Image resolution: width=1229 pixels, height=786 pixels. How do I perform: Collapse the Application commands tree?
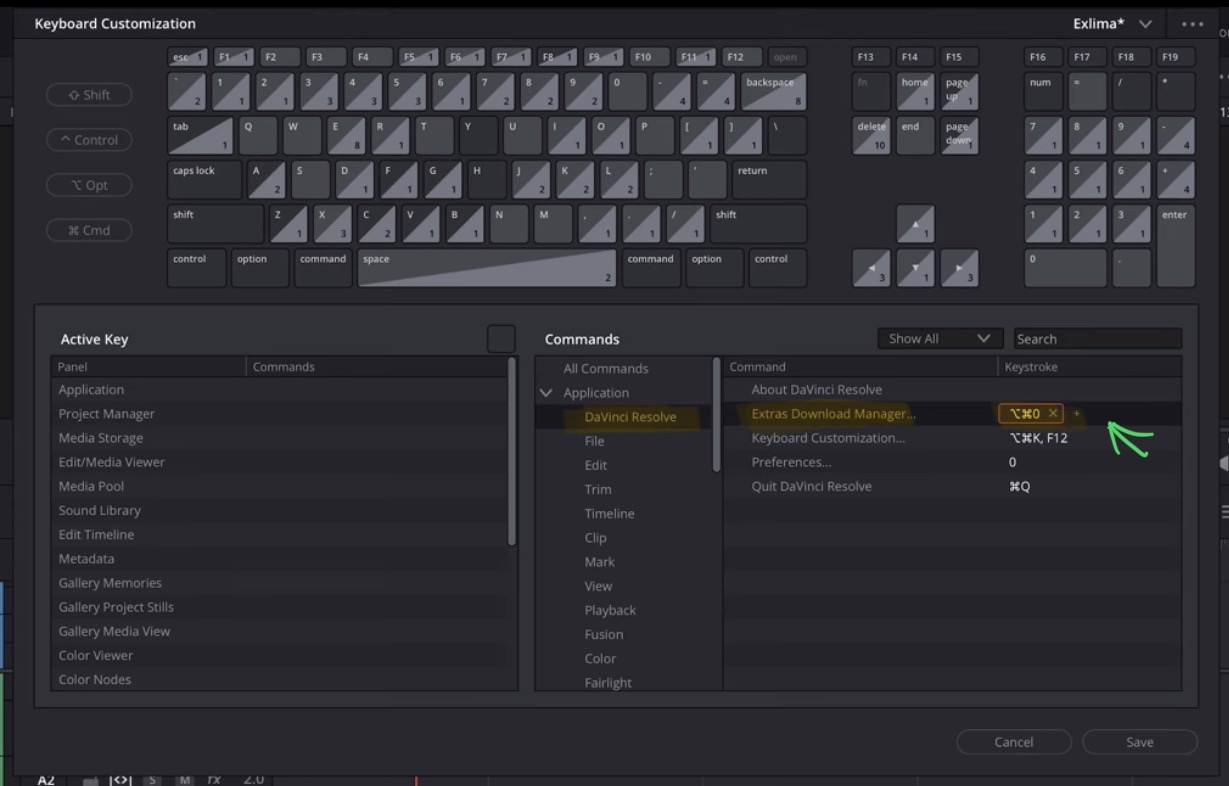546,392
